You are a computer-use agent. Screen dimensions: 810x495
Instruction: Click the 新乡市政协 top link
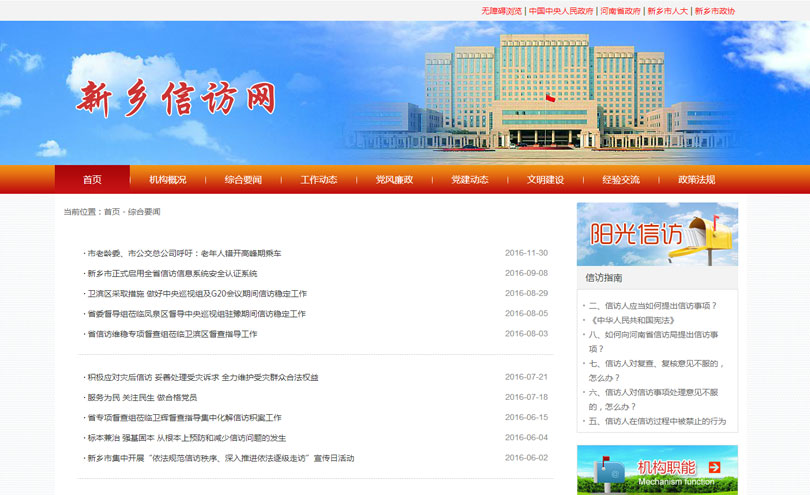coord(714,11)
